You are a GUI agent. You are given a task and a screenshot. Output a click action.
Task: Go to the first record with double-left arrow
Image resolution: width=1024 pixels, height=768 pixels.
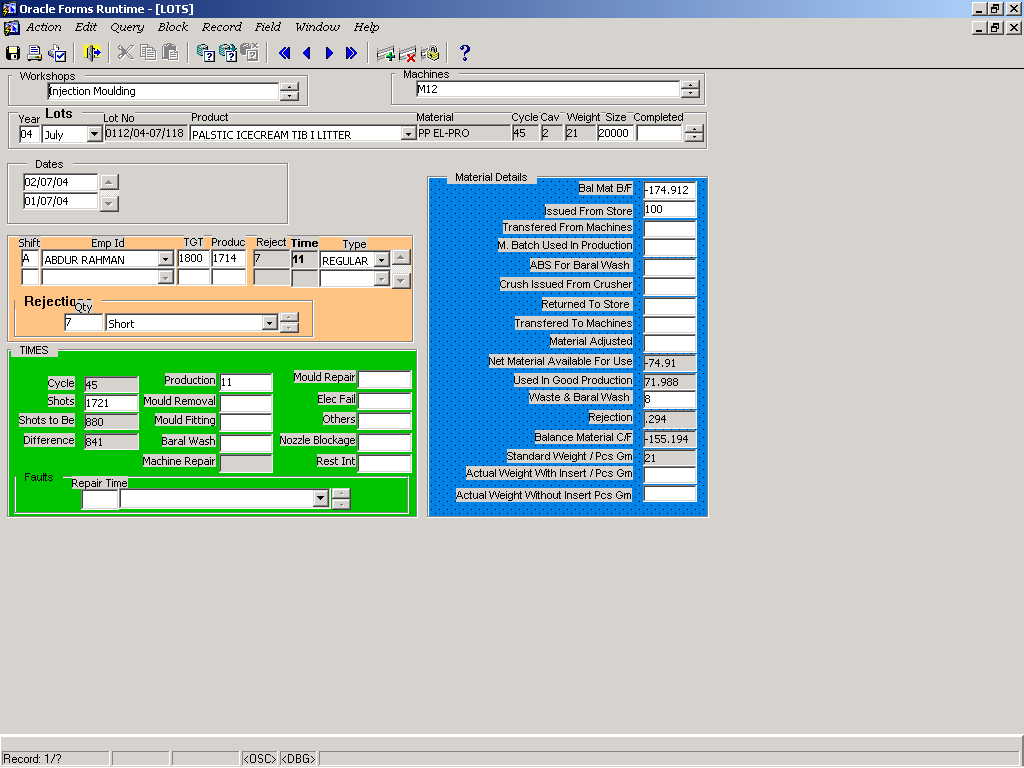point(285,53)
